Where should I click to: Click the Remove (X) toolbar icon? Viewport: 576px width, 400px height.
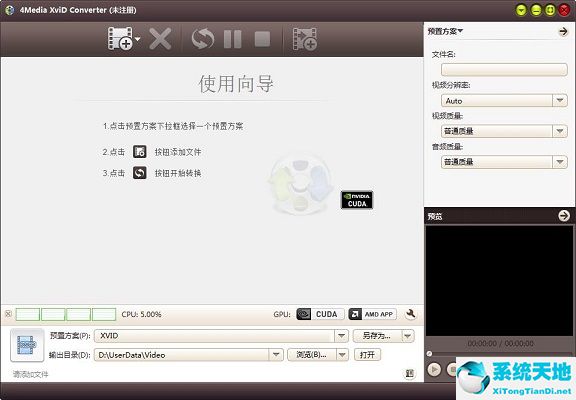point(160,39)
